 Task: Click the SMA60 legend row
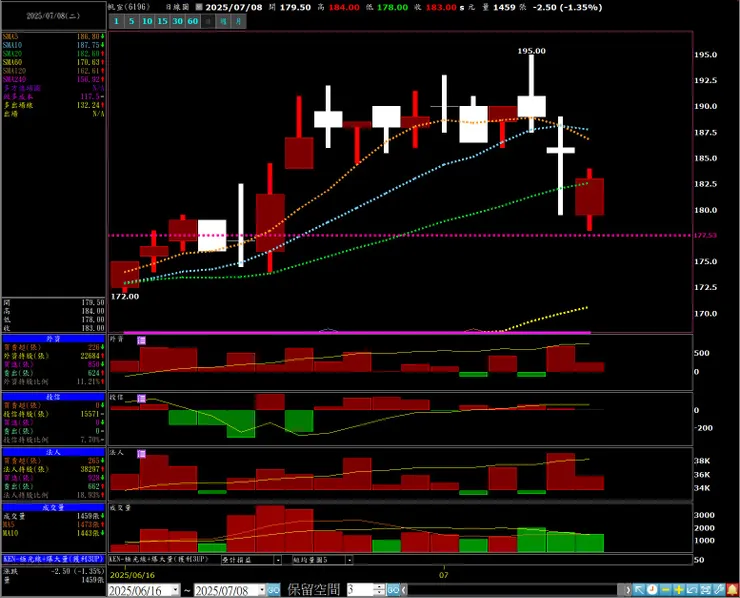pyautogui.click(x=53, y=62)
